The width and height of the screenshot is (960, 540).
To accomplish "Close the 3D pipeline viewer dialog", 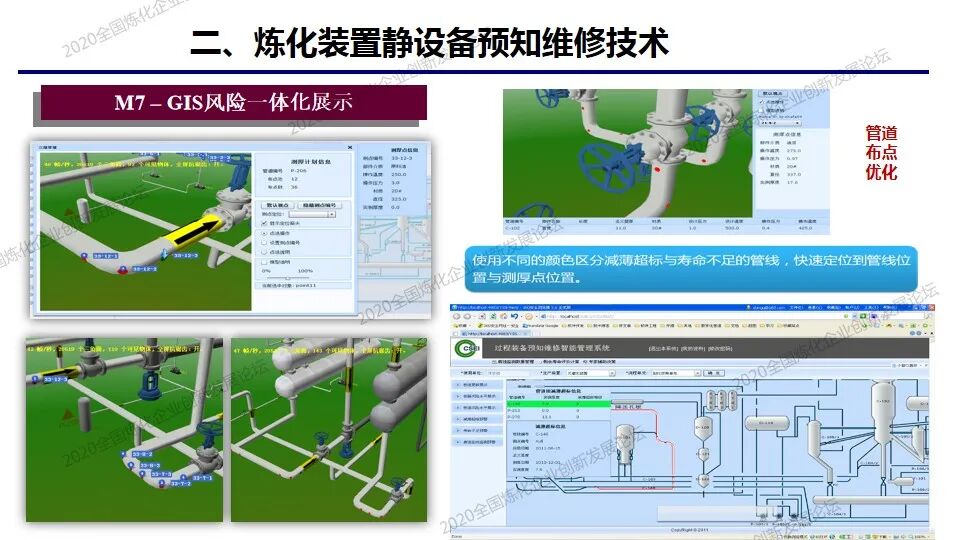I will (x=350, y=148).
